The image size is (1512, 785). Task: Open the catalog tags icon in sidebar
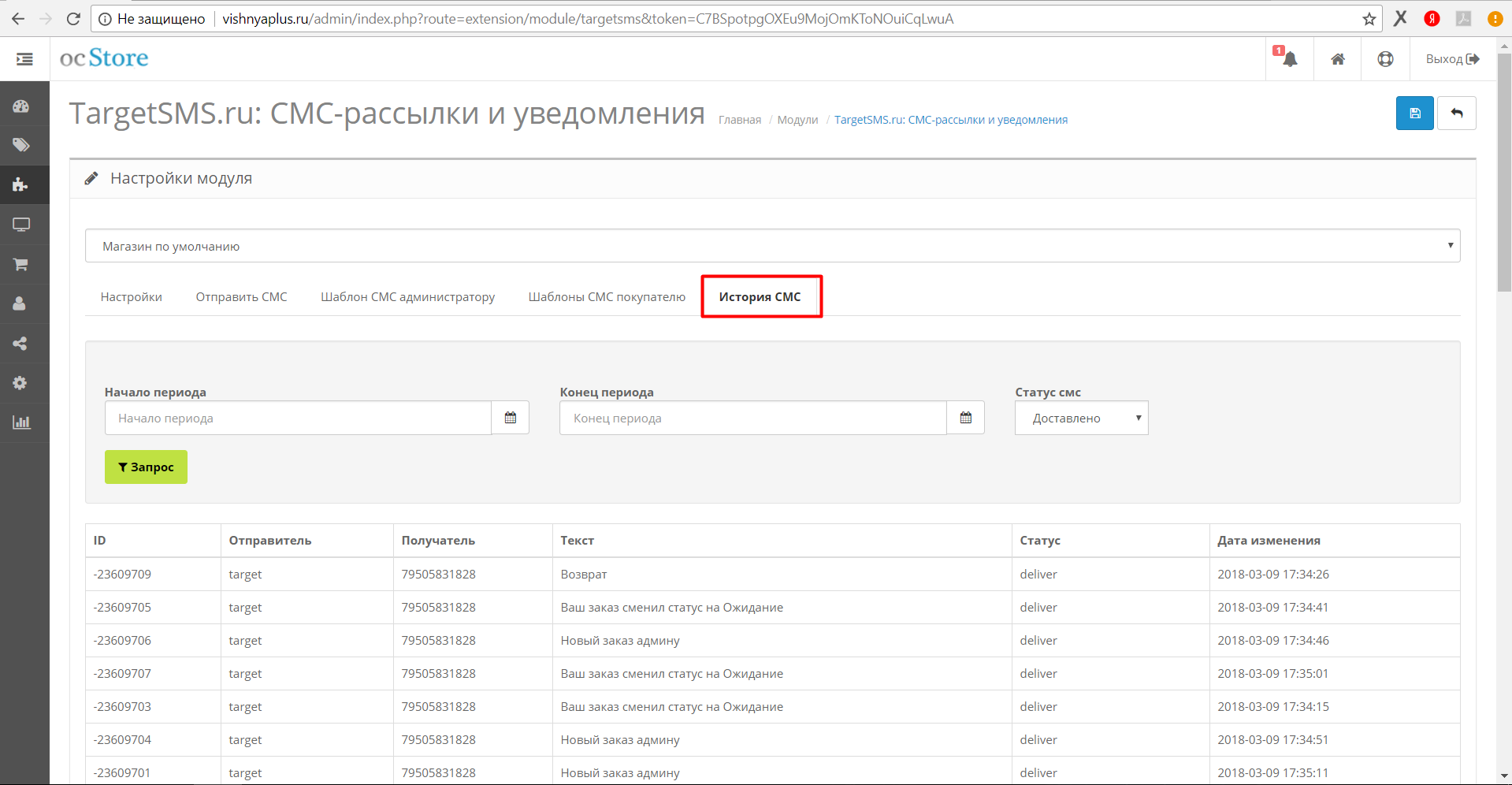(x=21, y=145)
